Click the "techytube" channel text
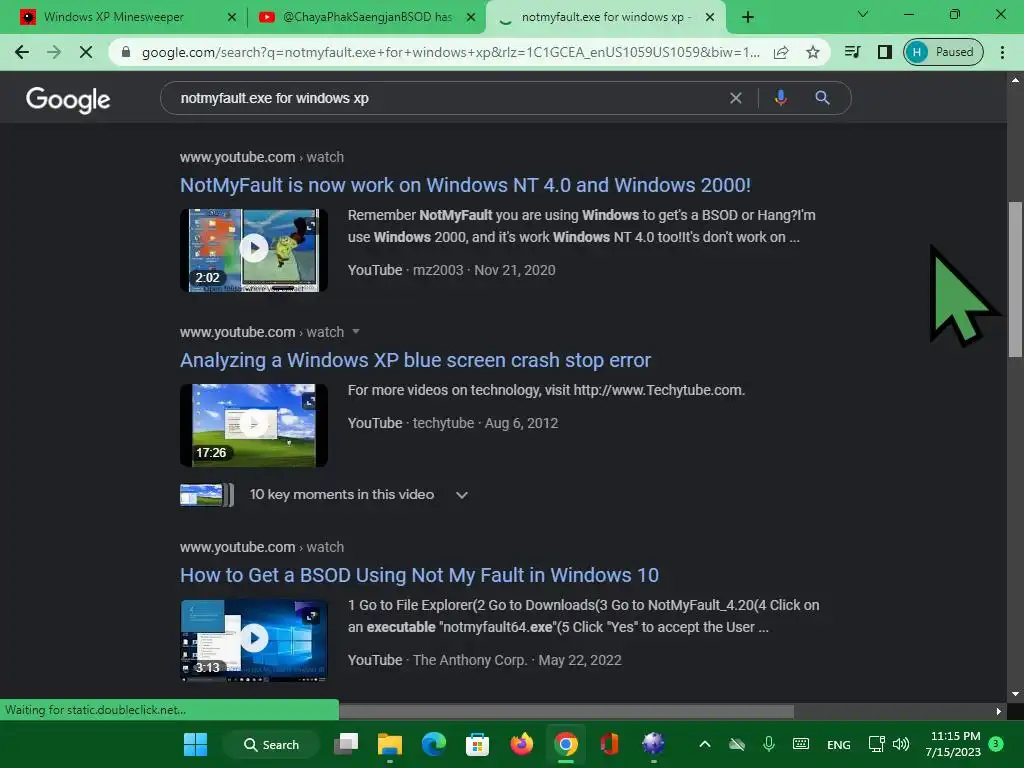 443,423
